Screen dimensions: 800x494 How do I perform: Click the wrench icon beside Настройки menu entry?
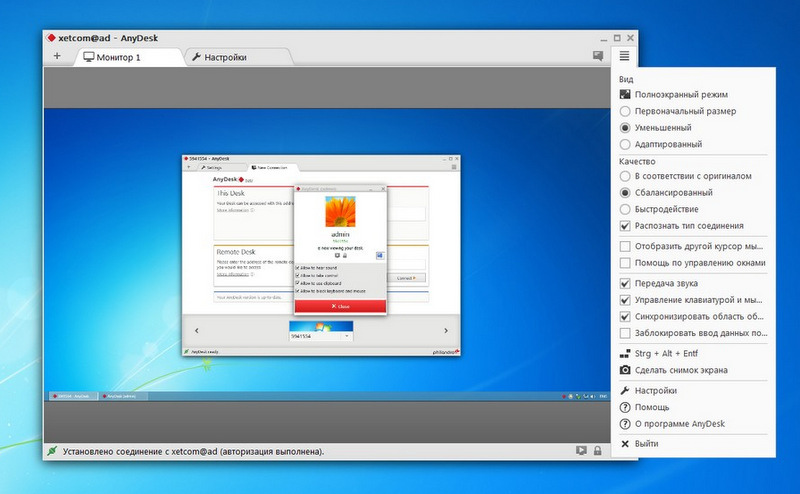pyautogui.click(x=625, y=390)
